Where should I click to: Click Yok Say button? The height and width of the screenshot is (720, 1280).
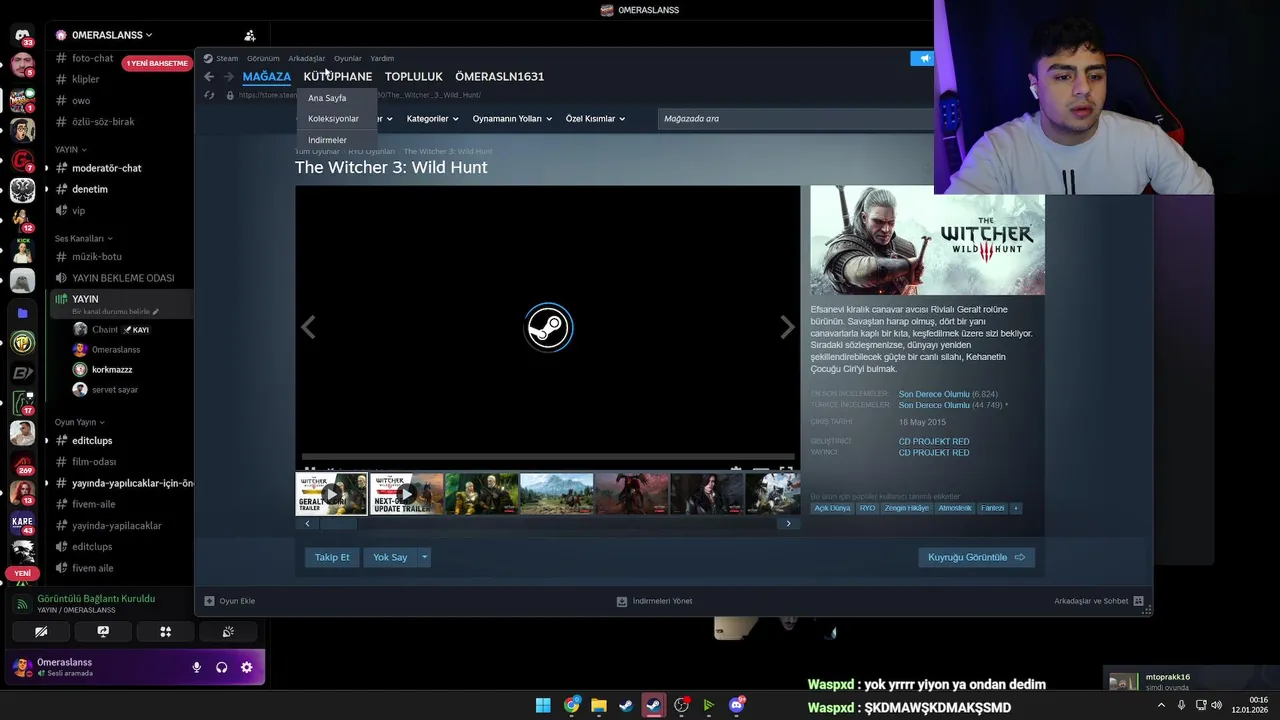[390, 557]
